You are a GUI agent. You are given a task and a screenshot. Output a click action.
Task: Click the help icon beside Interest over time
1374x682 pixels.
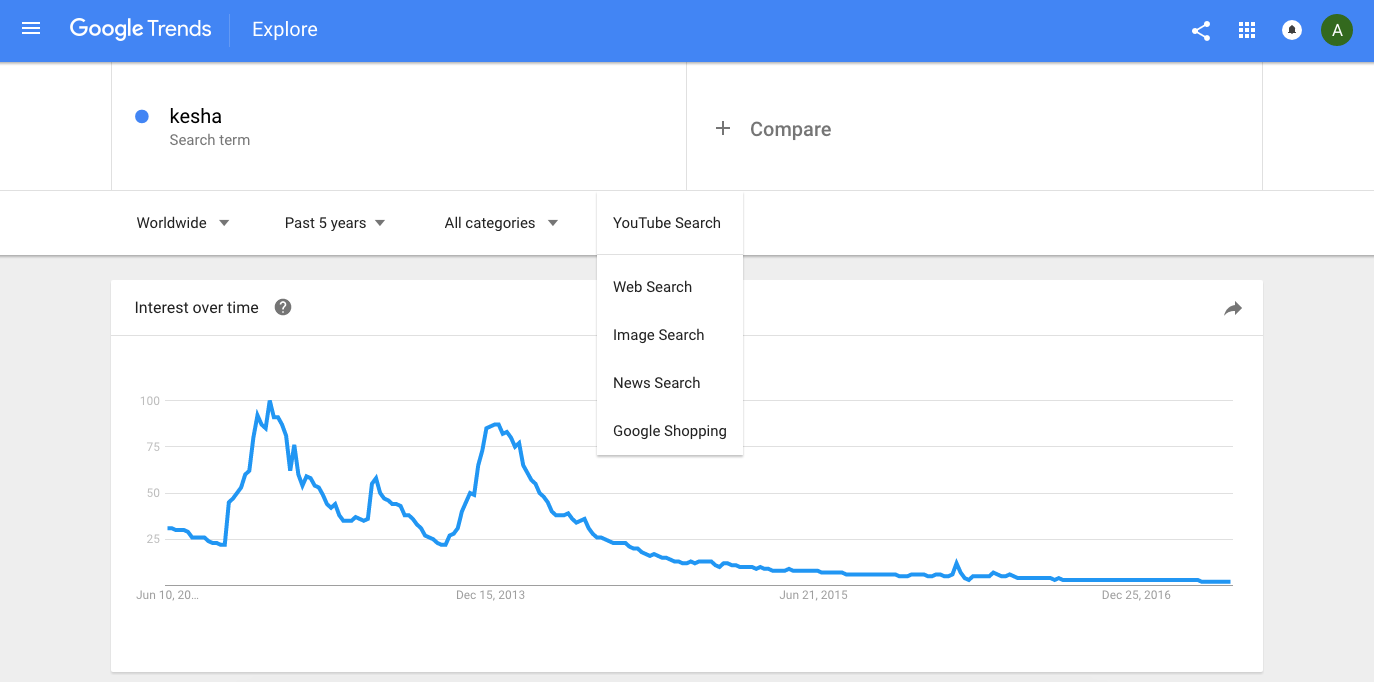(x=283, y=308)
